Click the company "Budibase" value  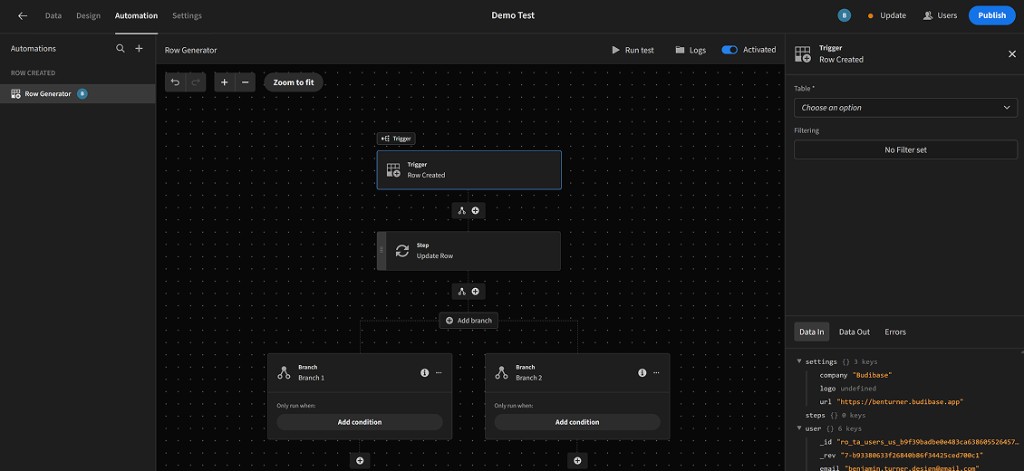click(x=872, y=375)
